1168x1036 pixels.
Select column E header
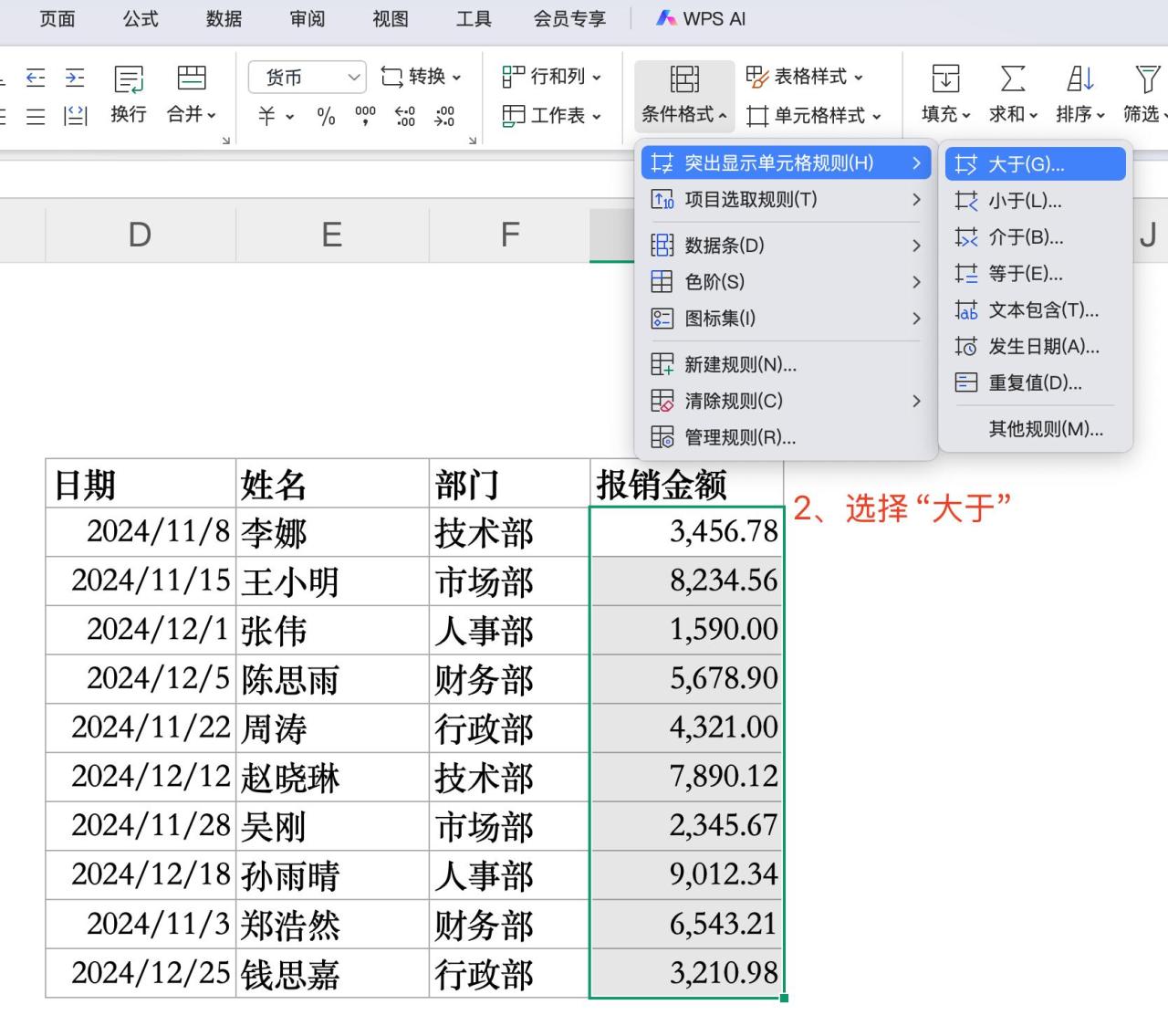pyautogui.click(x=332, y=235)
